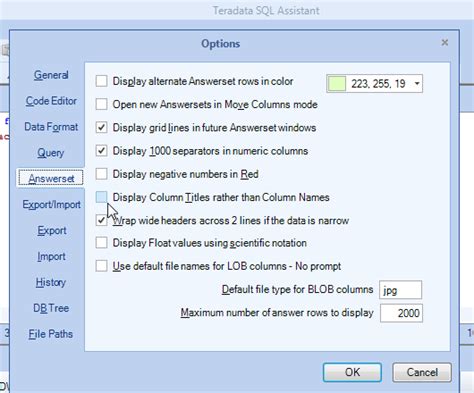Select the History tab
The image size is (474, 393).
(x=51, y=282)
